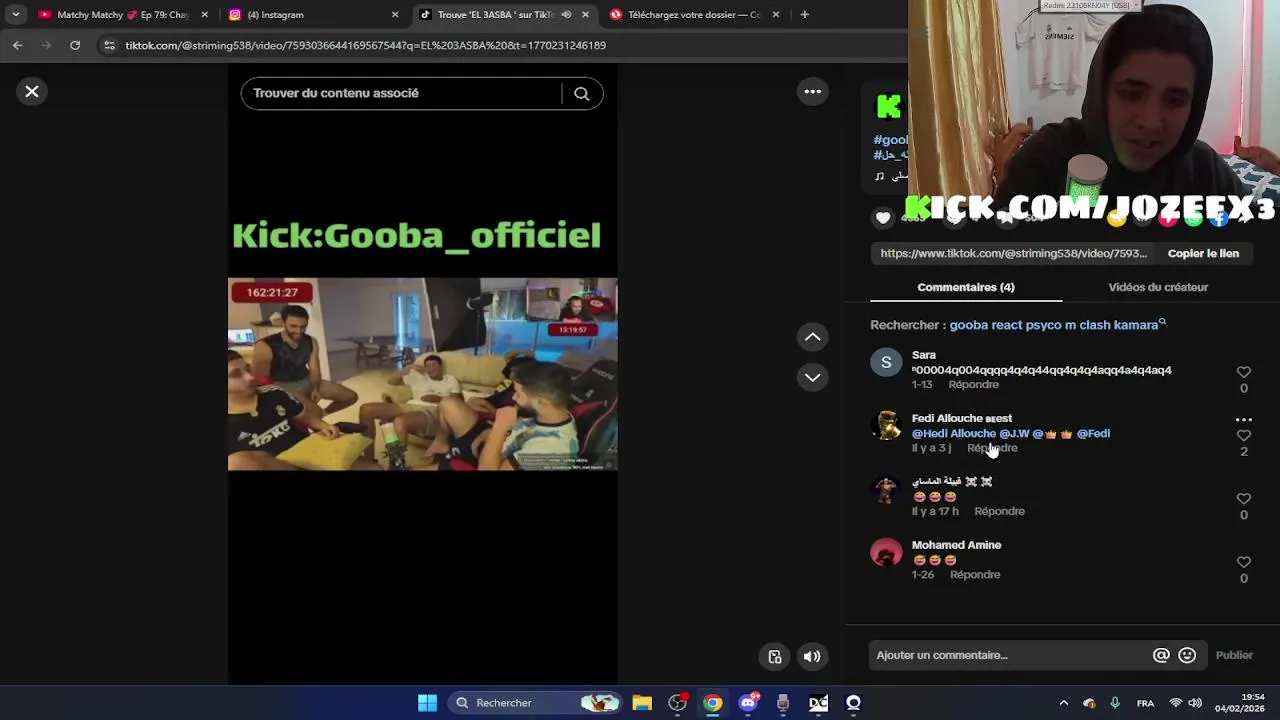Image resolution: width=1280 pixels, height=720 pixels.
Task: Focus the Trouver du contenu associé search box
Action: click(x=400, y=93)
